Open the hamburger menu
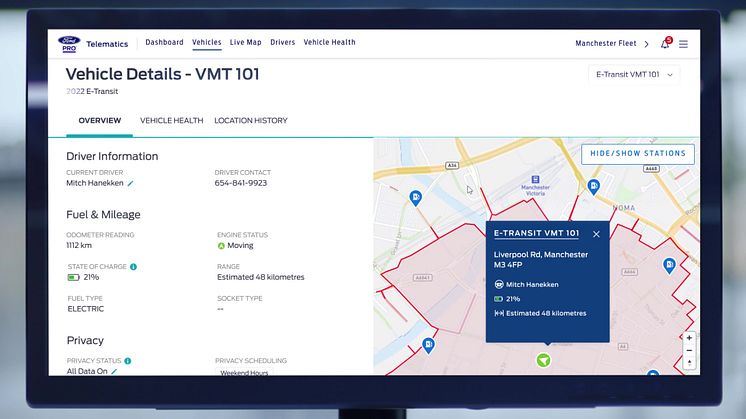The width and height of the screenshot is (746, 419). [x=683, y=44]
